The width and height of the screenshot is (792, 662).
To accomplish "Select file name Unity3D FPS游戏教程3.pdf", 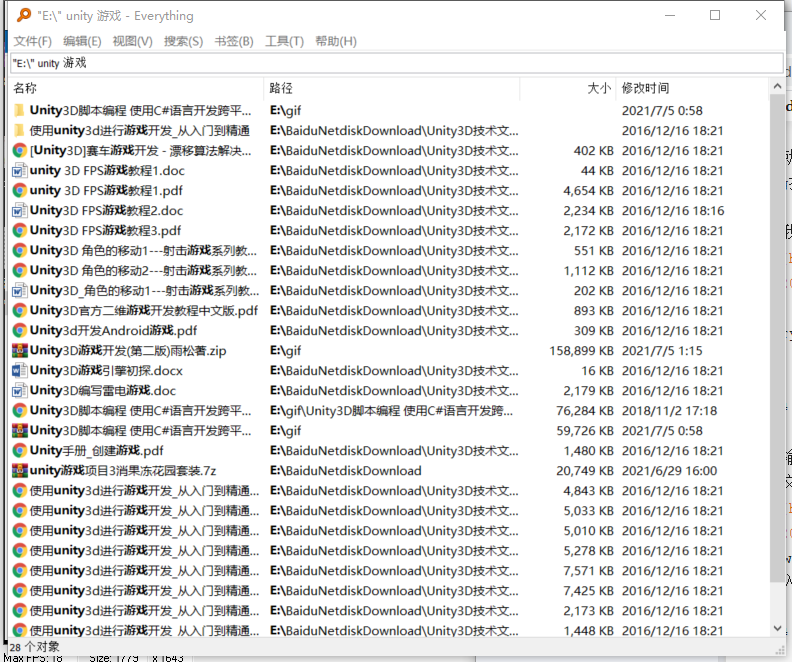I will [105, 230].
